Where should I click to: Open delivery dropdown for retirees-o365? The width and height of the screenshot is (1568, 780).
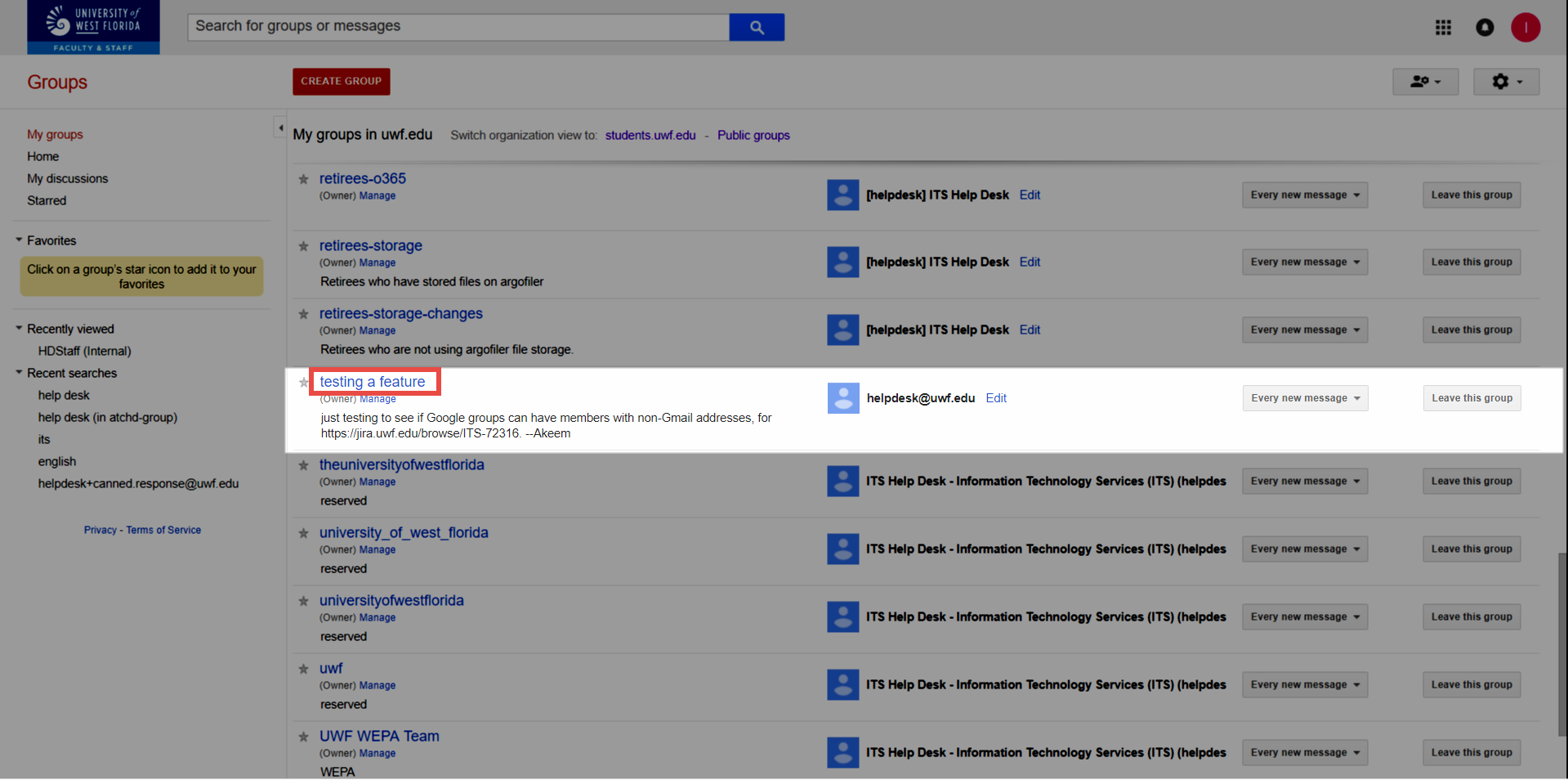pos(1305,195)
